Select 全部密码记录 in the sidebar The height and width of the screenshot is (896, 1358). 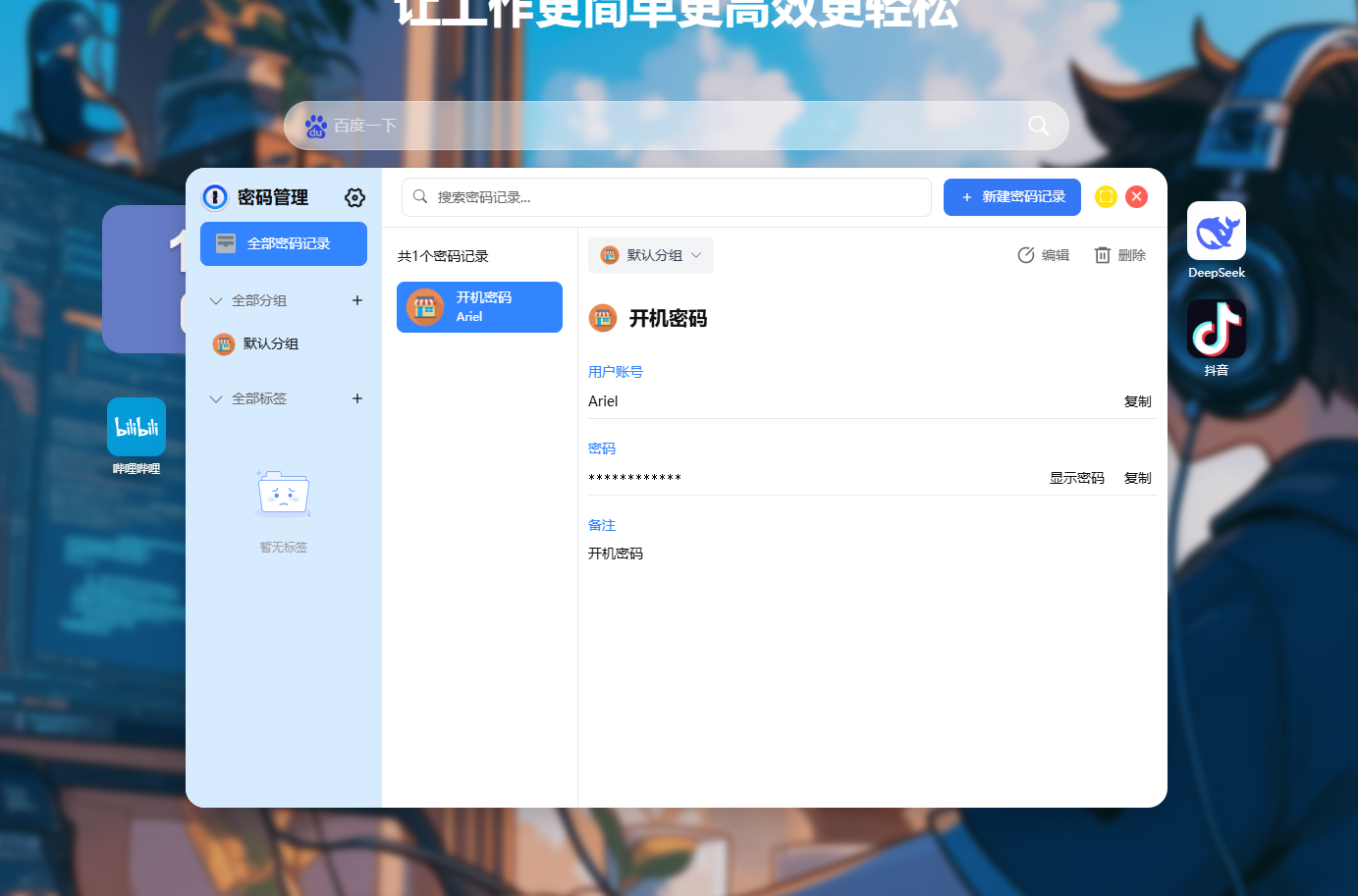click(284, 243)
